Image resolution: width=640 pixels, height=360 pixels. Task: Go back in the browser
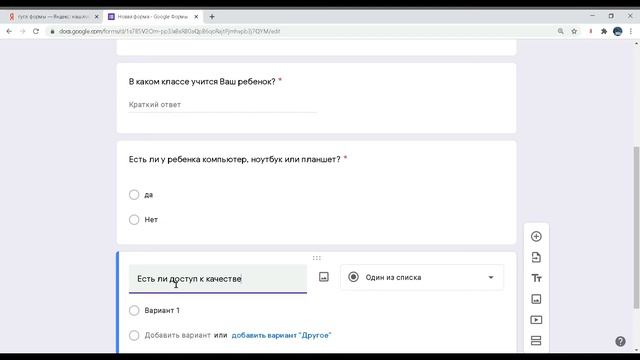[9, 31]
